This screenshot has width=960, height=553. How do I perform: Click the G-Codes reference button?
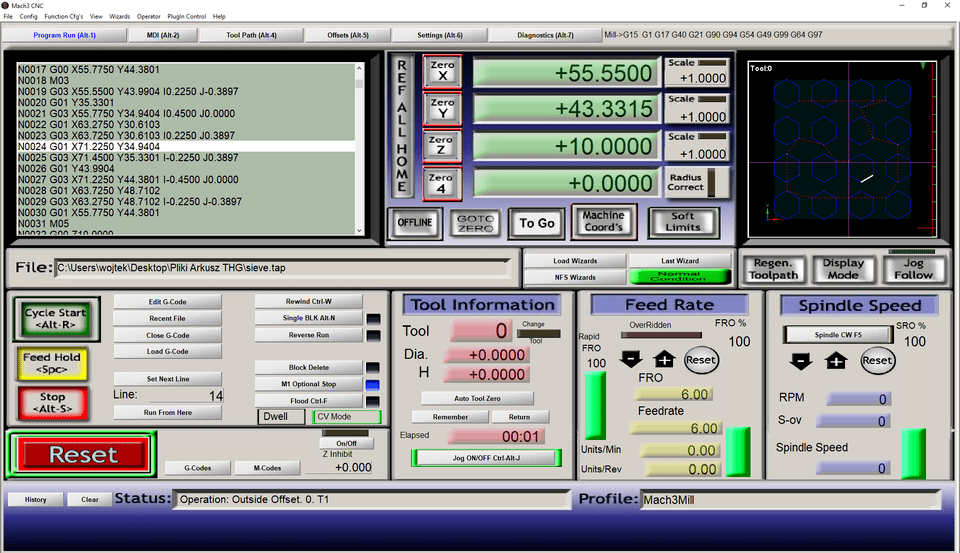pyautogui.click(x=197, y=468)
